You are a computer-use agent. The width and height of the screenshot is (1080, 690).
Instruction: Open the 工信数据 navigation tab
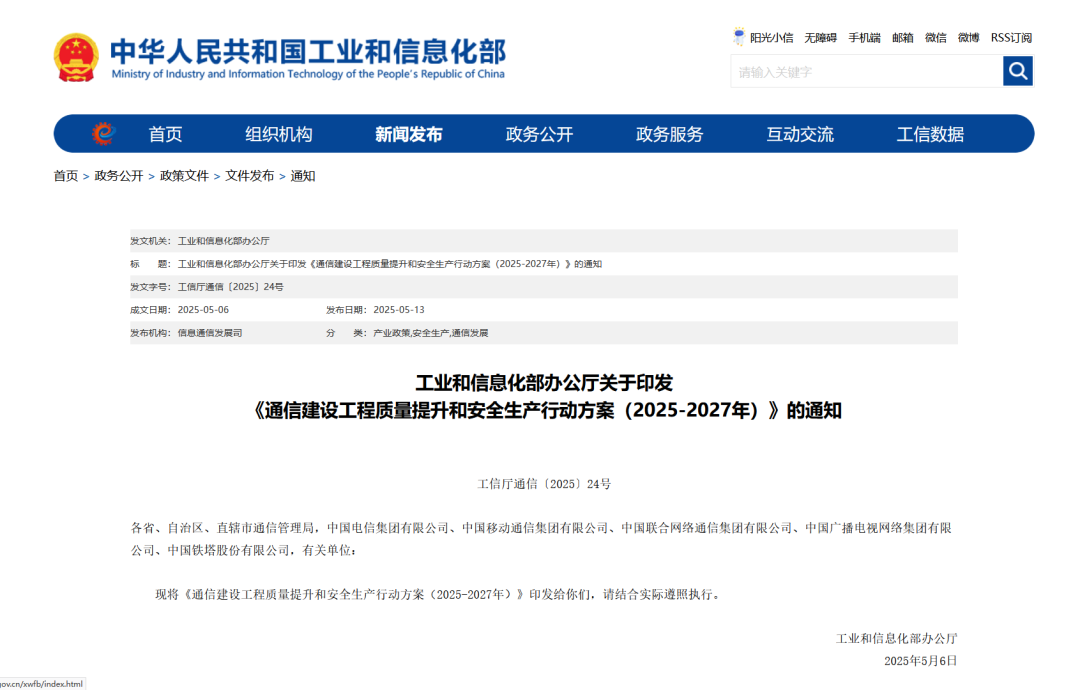pyautogui.click(x=931, y=134)
